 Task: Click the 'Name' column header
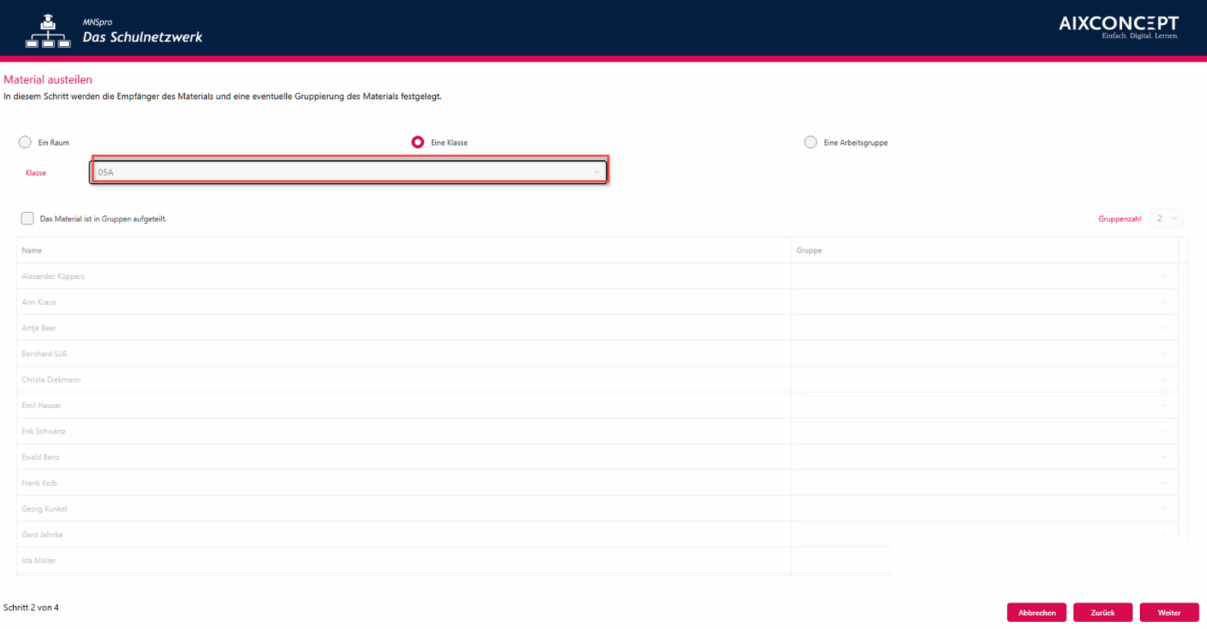[x=32, y=250]
